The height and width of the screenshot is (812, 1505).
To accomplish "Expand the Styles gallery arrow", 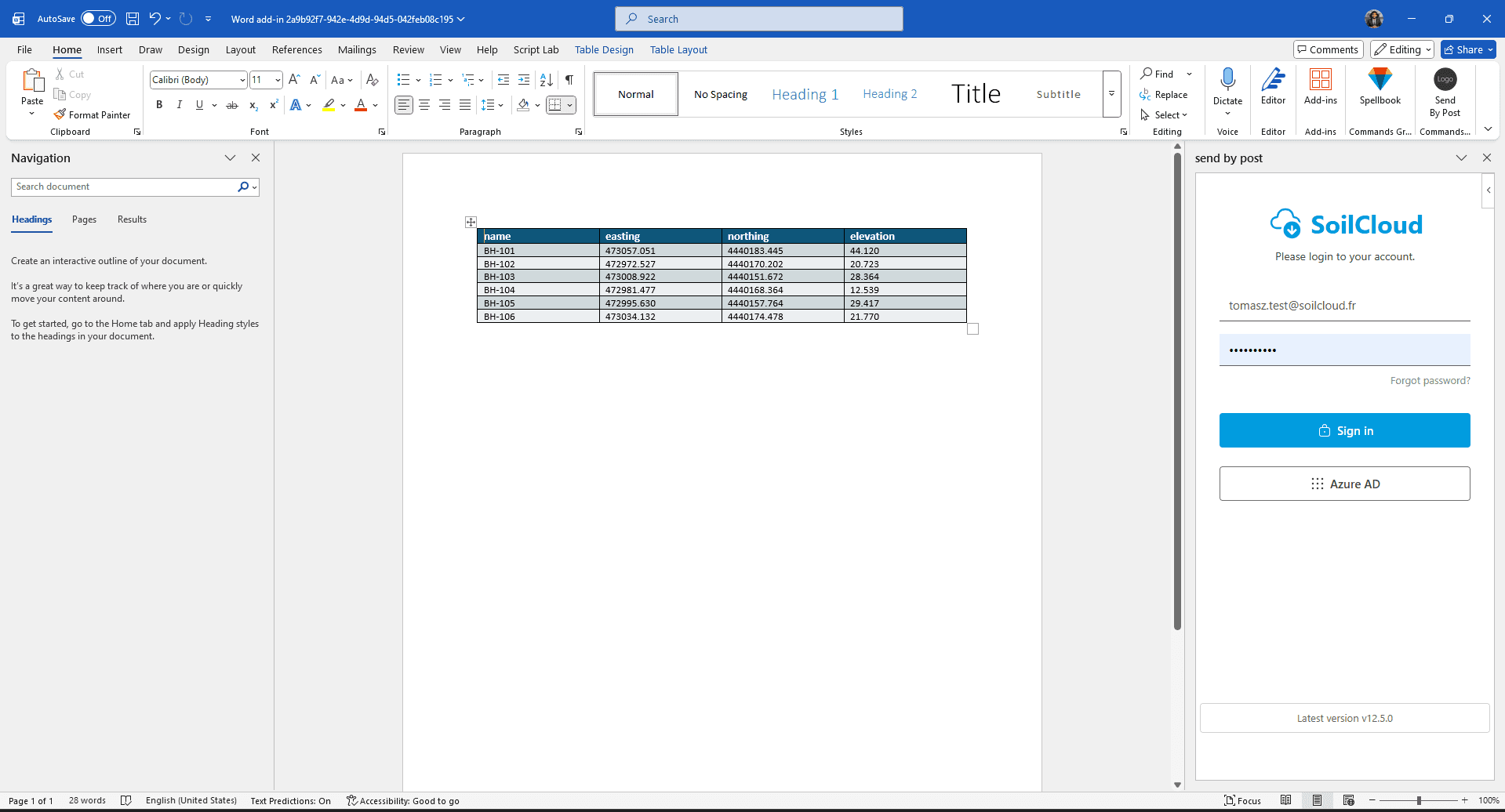I will (x=1111, y=94).
